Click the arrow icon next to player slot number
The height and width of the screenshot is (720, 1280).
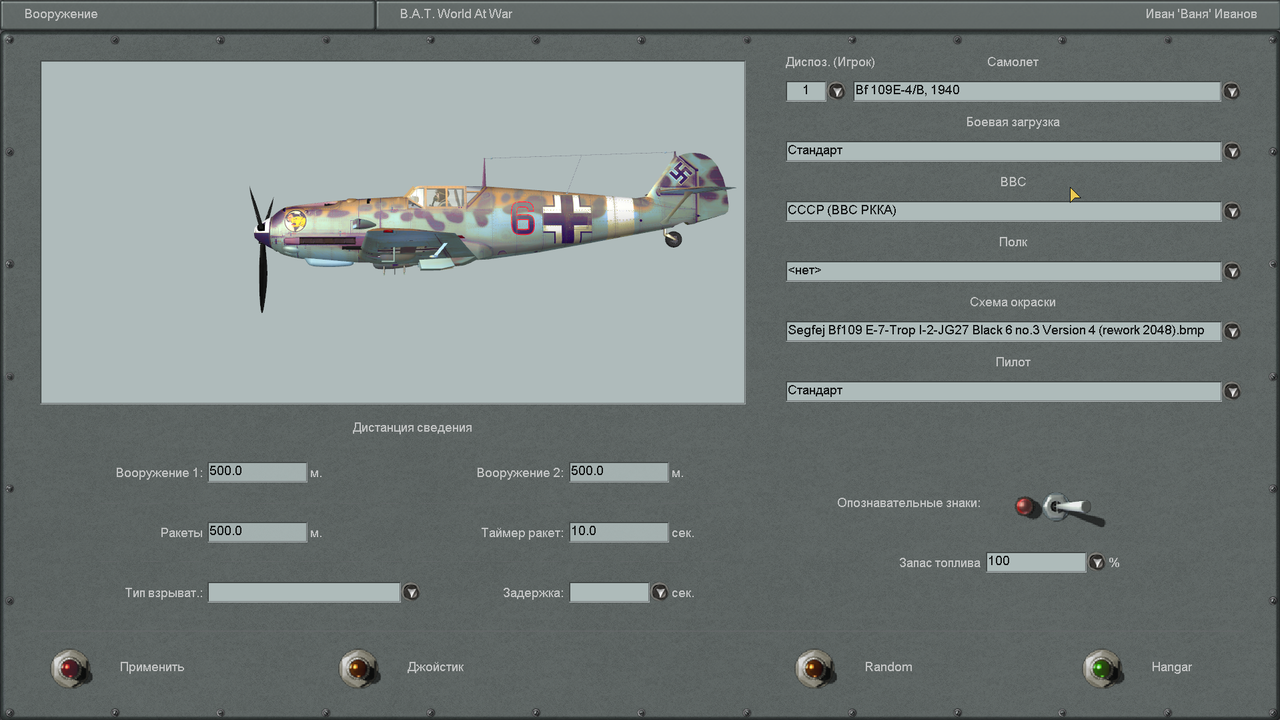tap(837, 91)
